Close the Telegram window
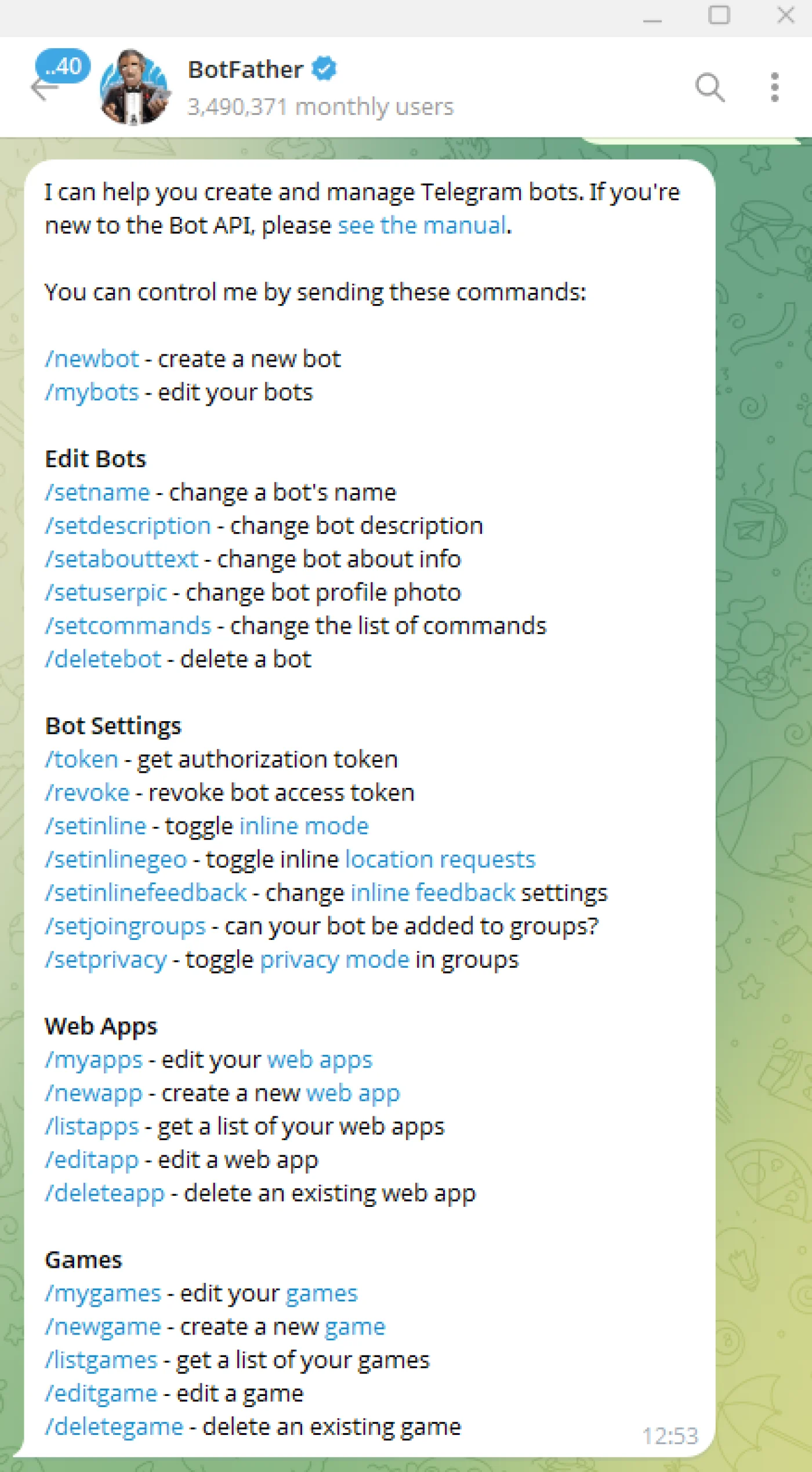The width and height of the screenshot is (812, 1472). (785, 16)
